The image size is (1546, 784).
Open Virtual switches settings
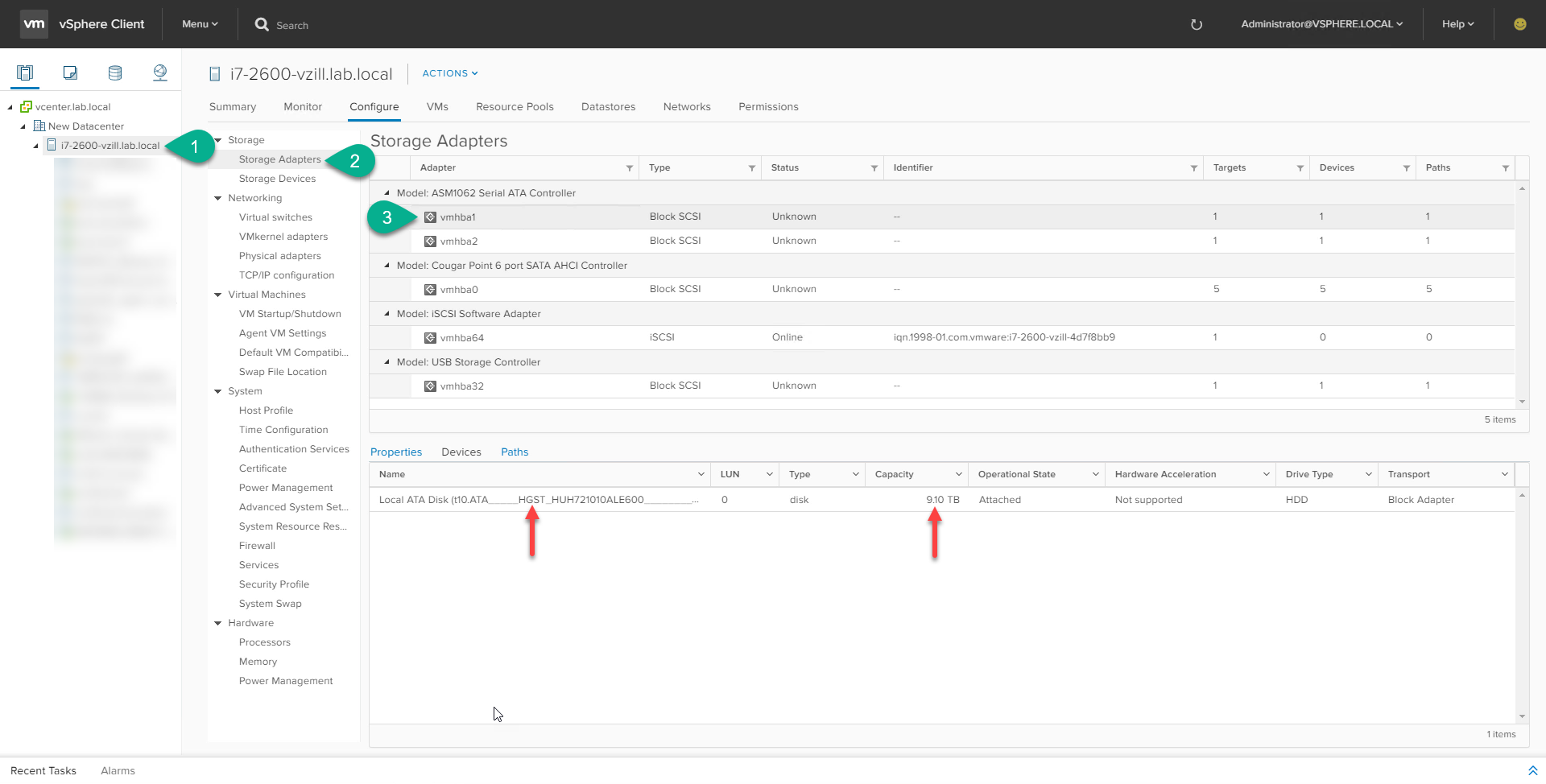(275, 217)
